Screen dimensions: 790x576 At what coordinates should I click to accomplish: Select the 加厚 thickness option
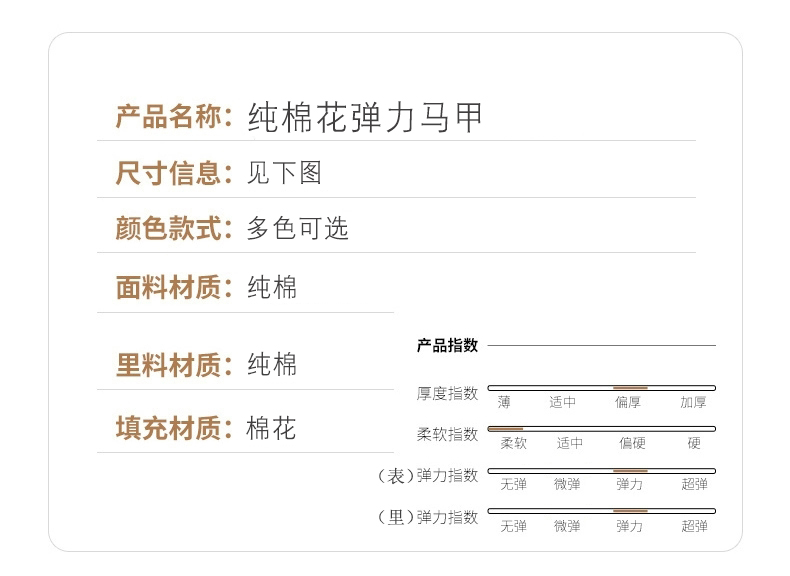click(x=693, y=403)
